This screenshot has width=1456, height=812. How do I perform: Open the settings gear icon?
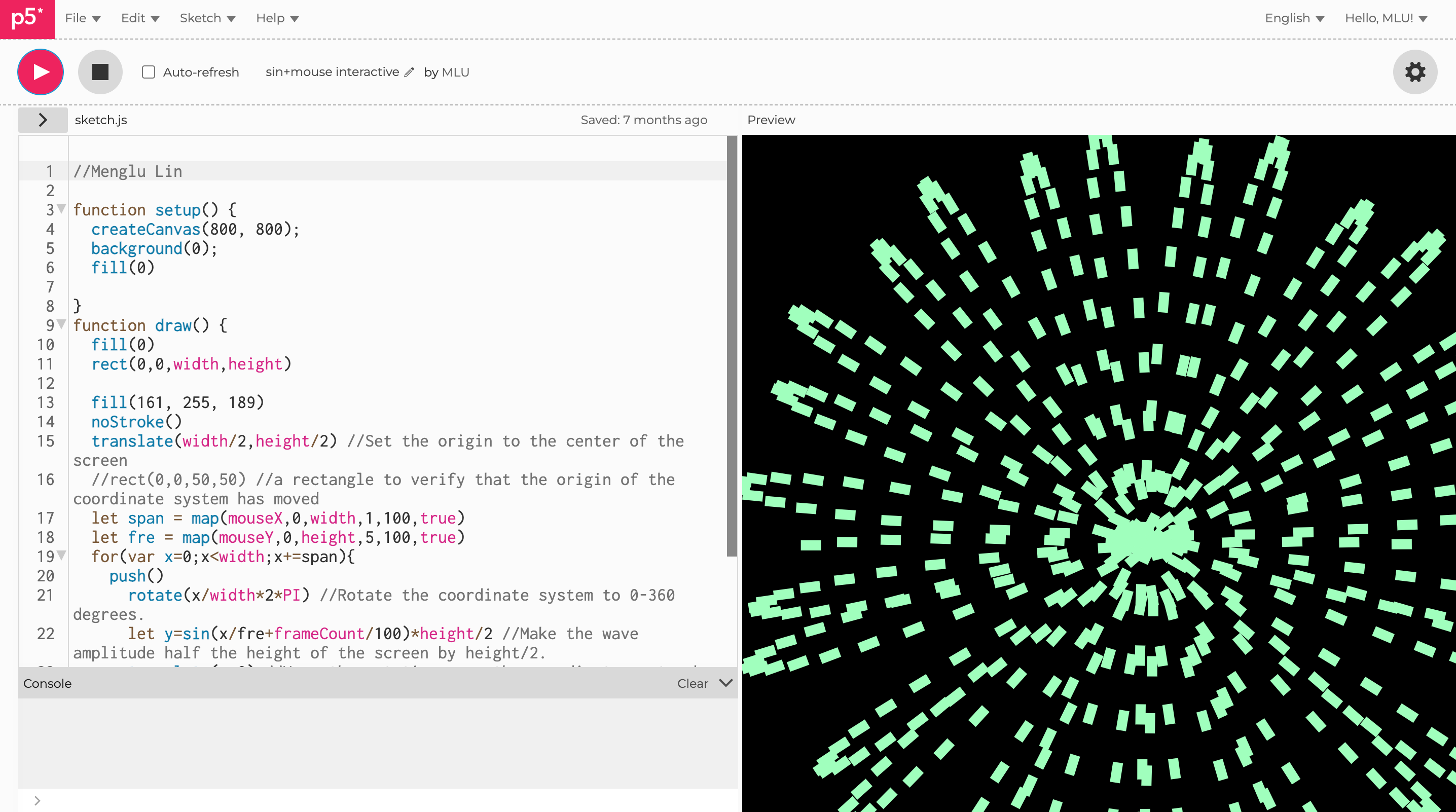click(1415, 72)
